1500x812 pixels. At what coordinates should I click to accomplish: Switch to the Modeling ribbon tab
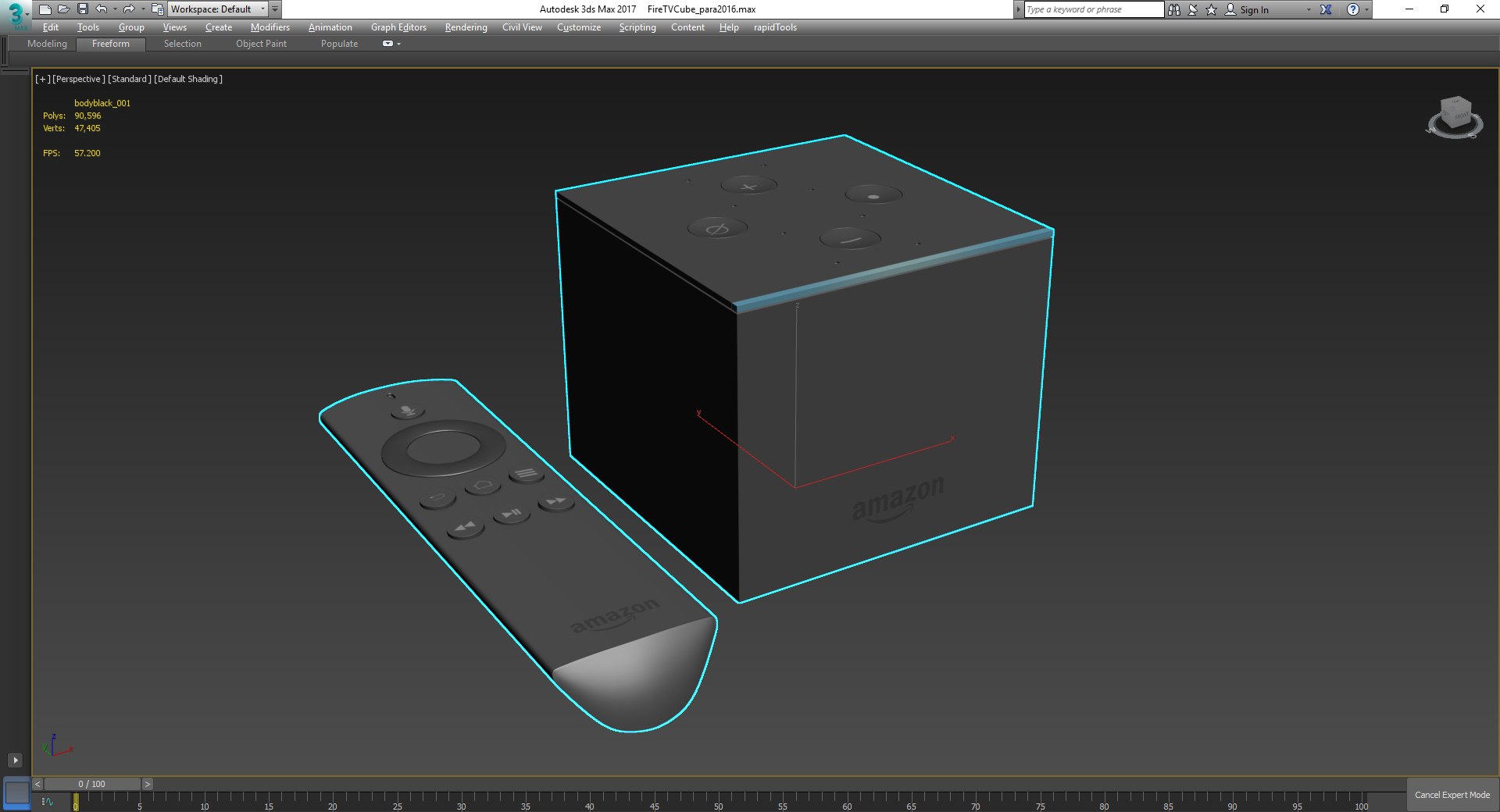point(47,44)
